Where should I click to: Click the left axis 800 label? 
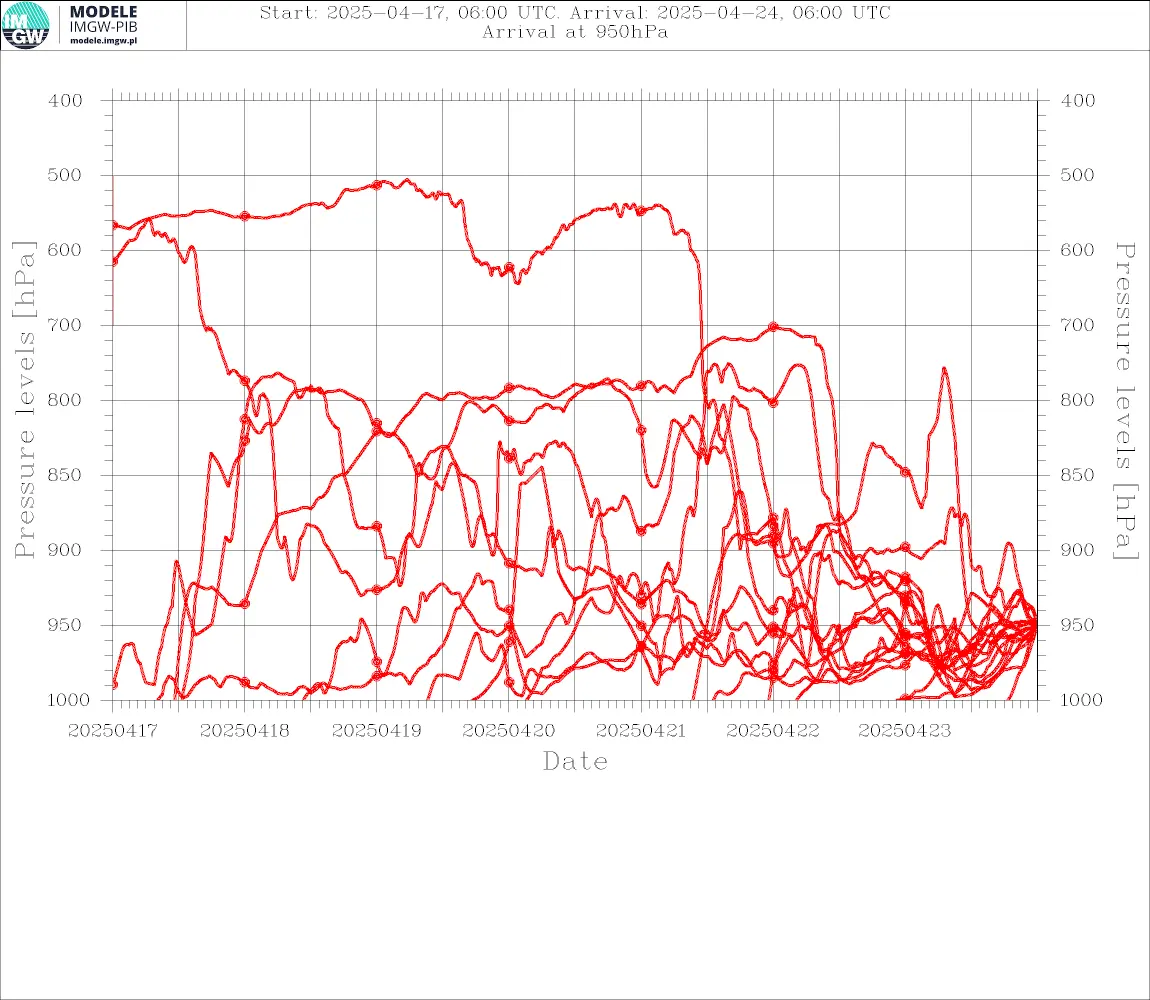point(65,401)
